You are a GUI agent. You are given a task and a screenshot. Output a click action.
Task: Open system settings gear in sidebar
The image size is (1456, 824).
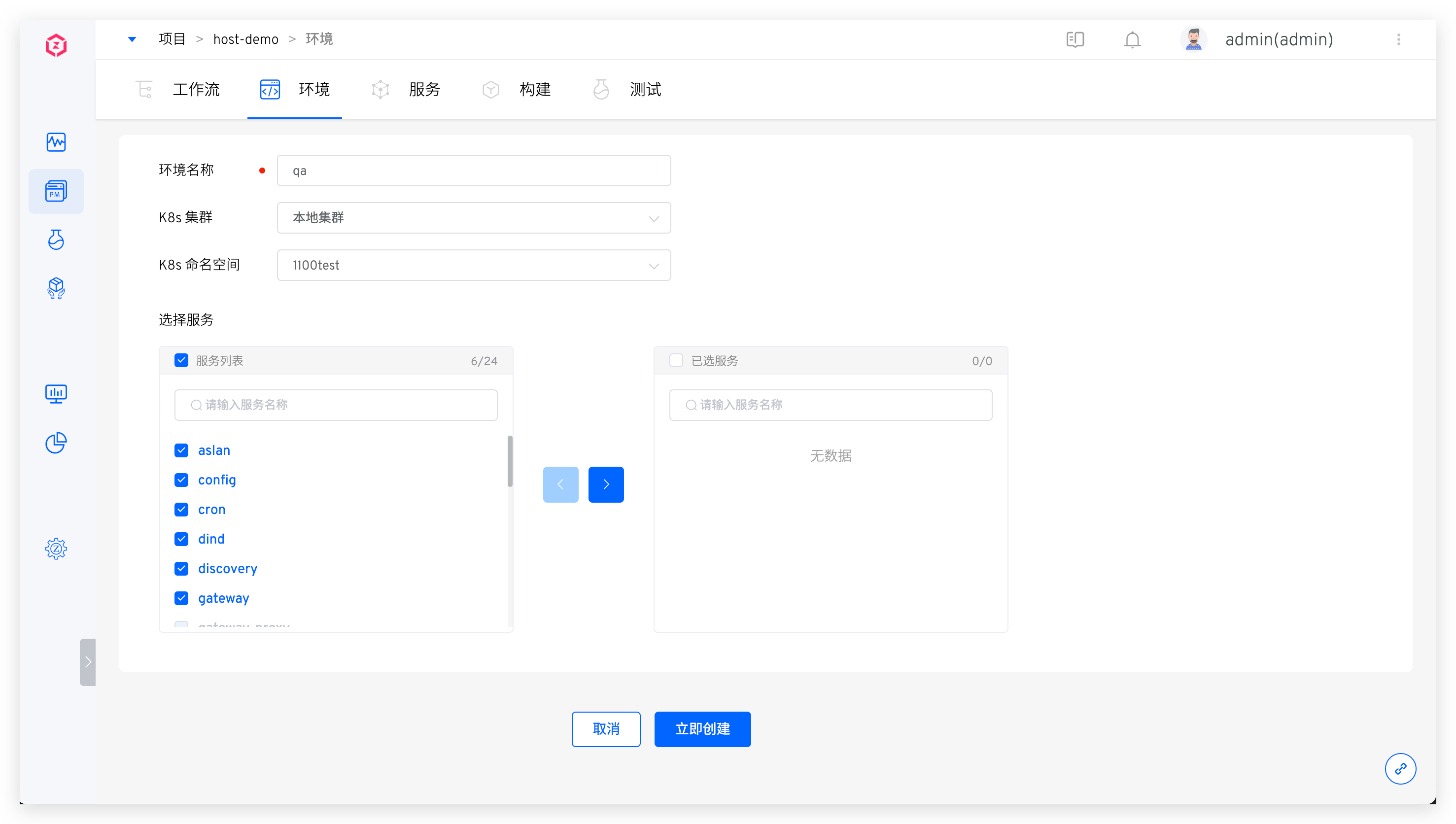click(x=56, y=549)
